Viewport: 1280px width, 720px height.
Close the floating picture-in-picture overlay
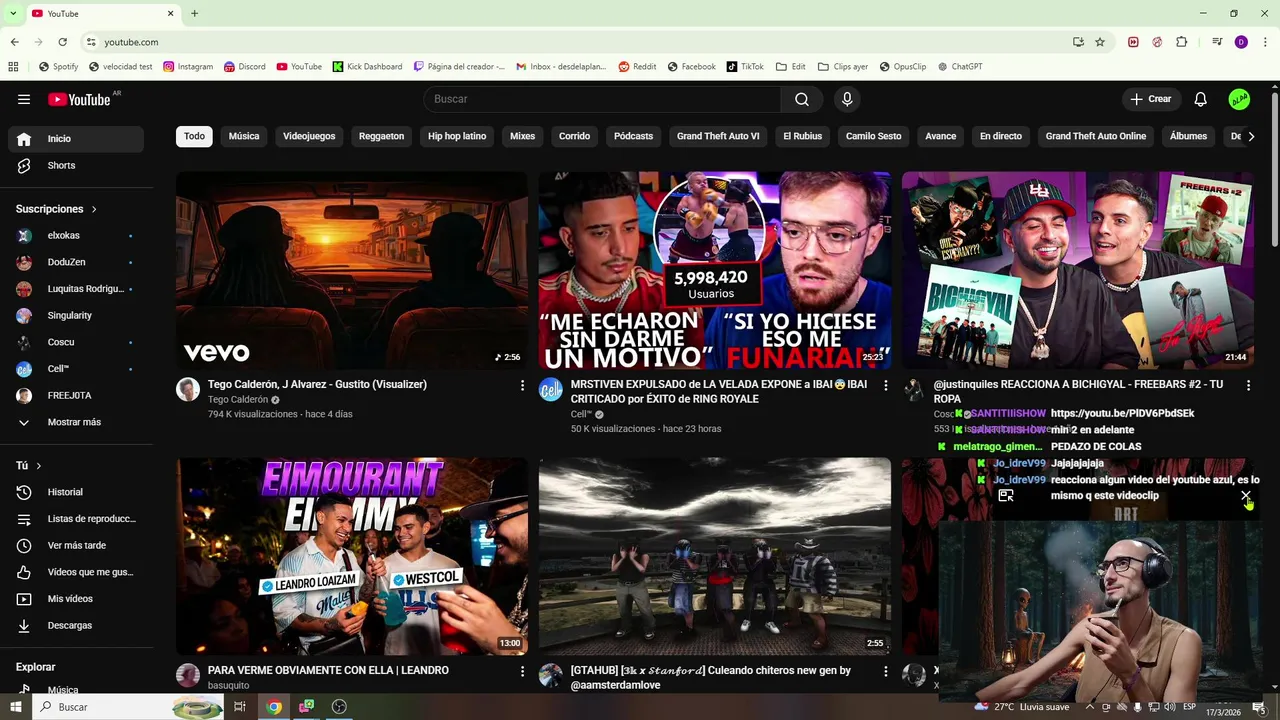pos(1245,495)
